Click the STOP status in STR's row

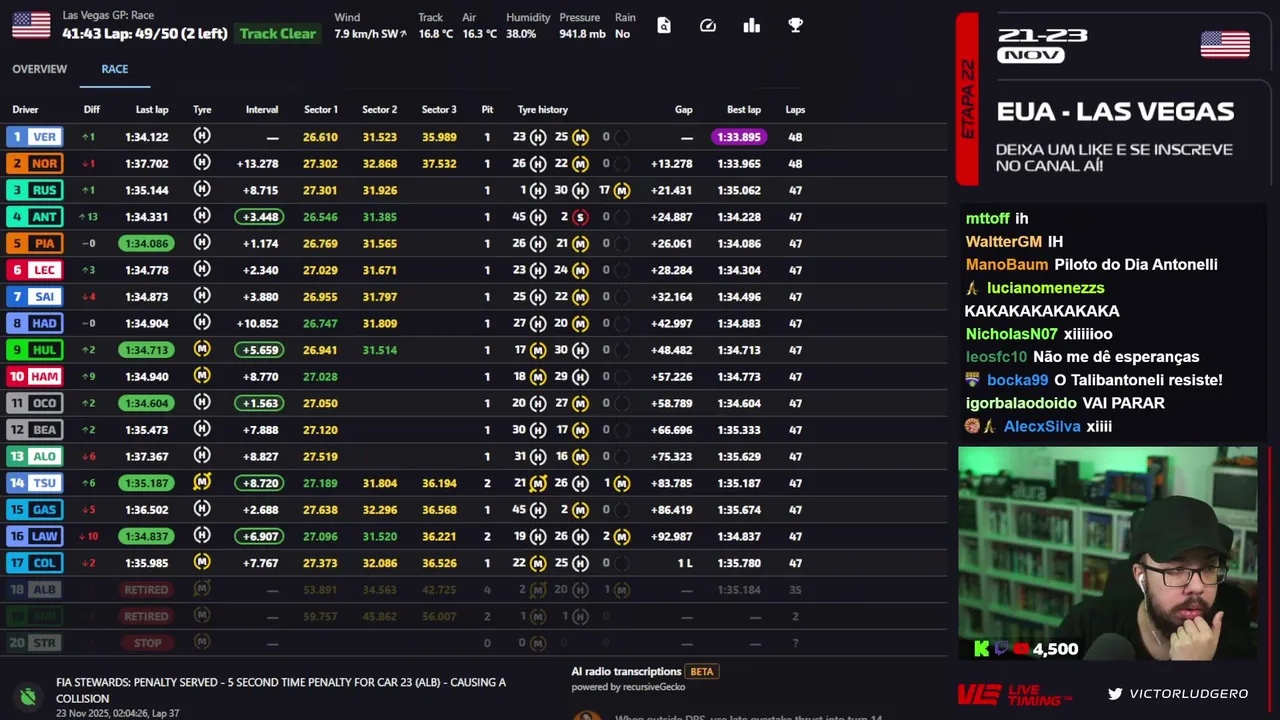coord(147,643)
